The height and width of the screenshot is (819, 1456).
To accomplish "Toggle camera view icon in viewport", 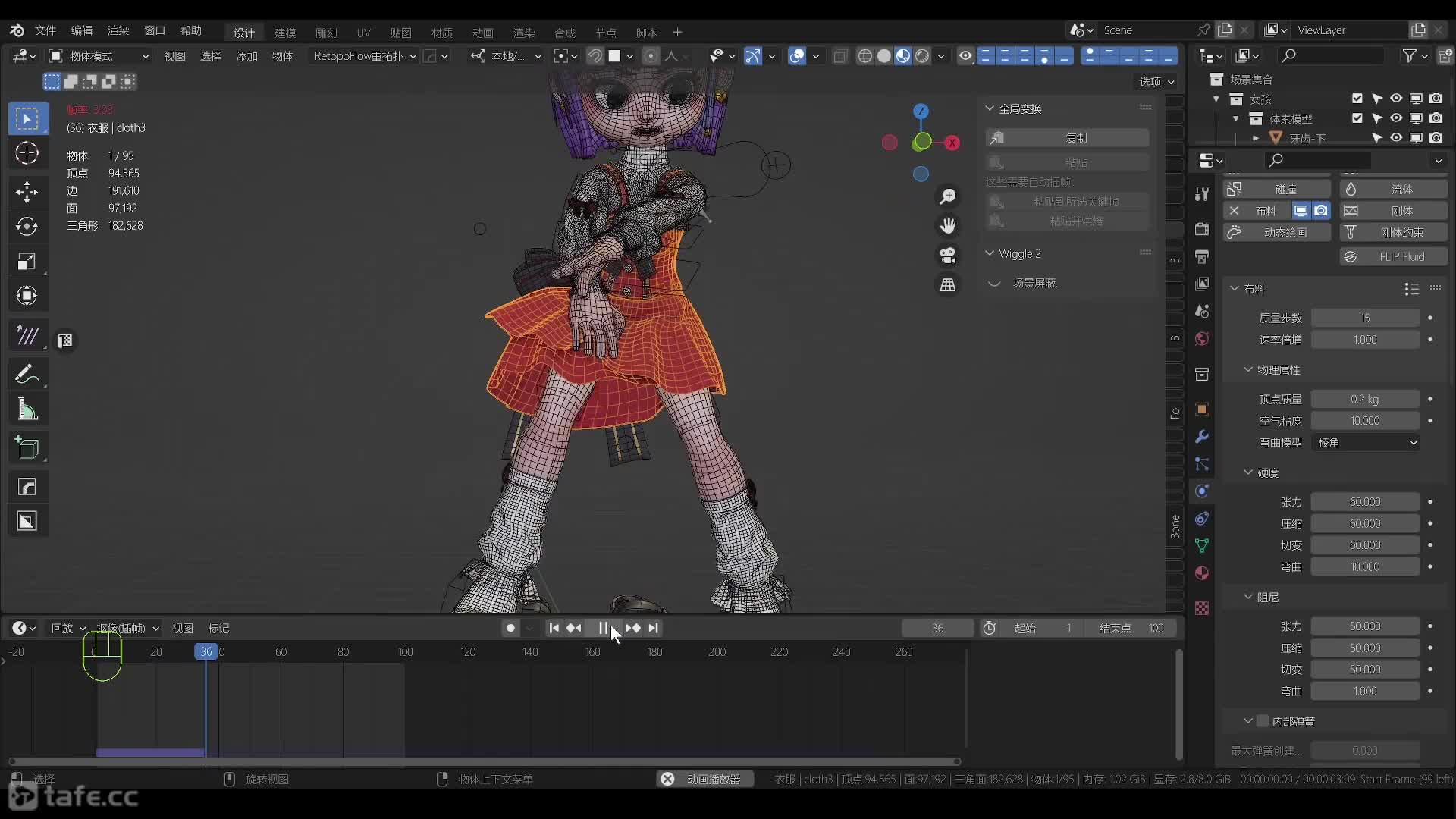I will click(x=948, y=255).
